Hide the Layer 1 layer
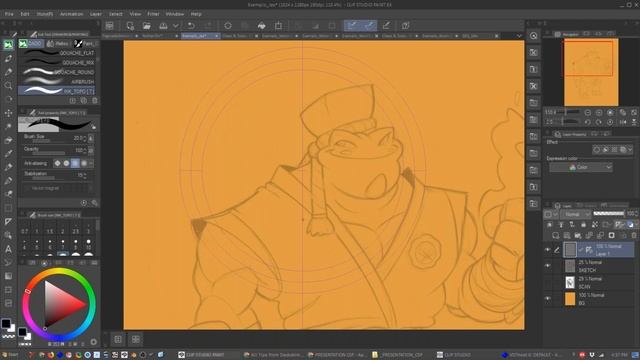This screenshot has width=640, height=360. coord(548,249)
